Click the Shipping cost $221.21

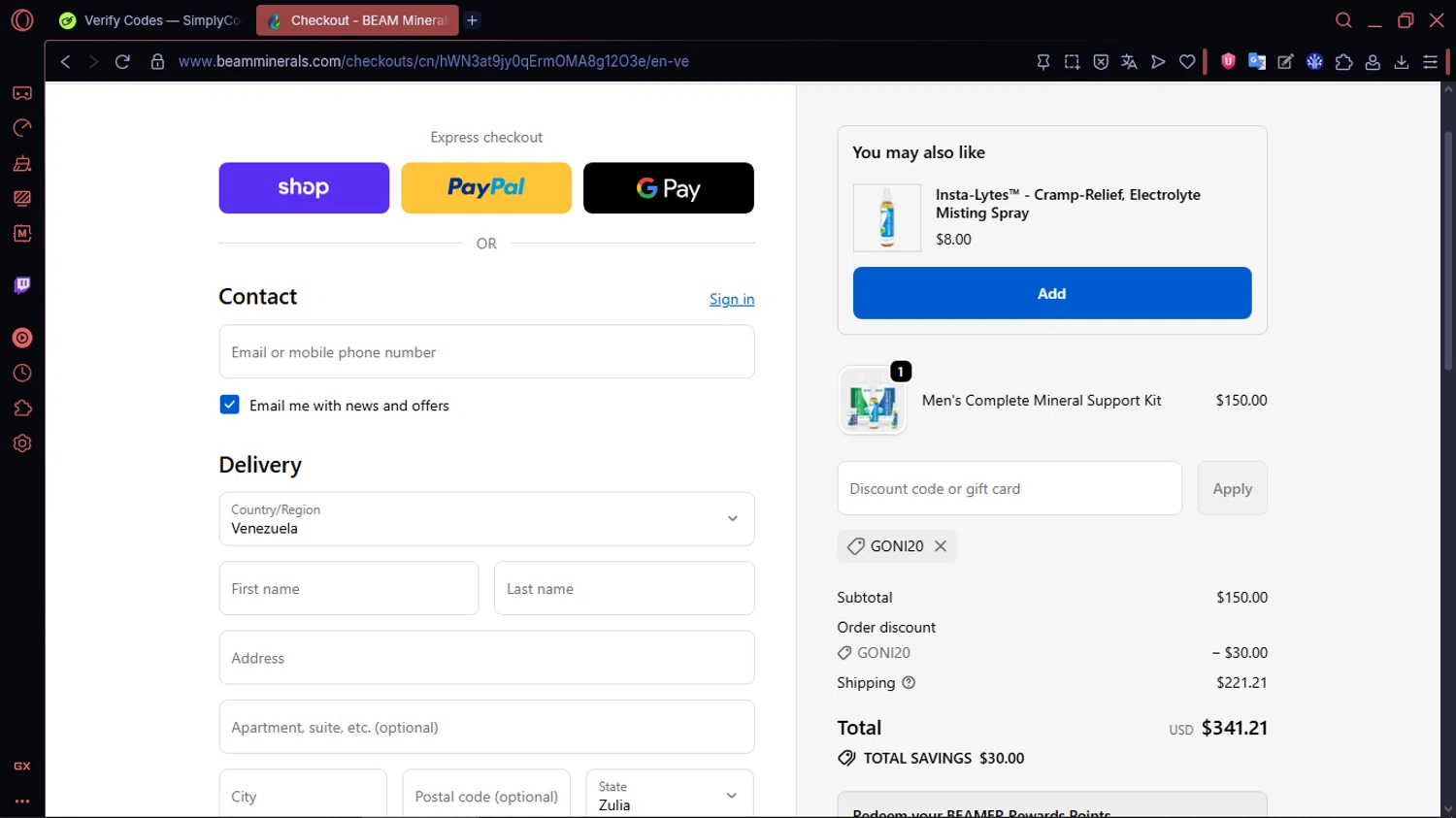(1241, 683)
